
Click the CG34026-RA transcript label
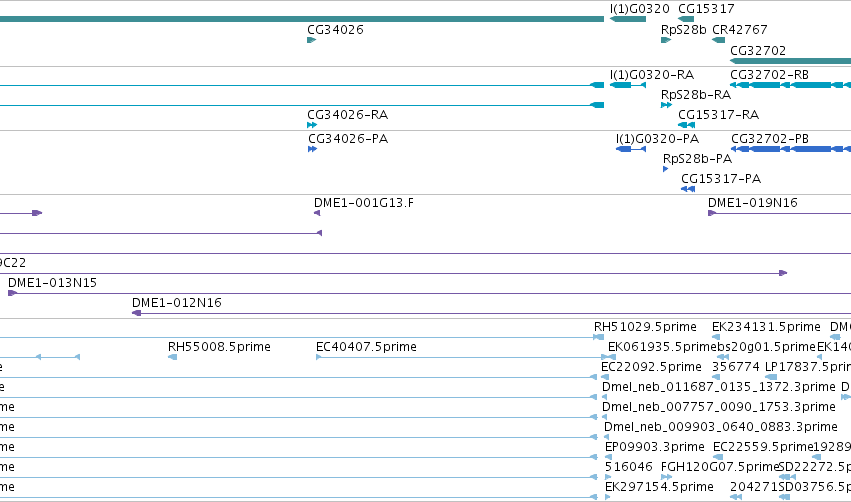348,115
